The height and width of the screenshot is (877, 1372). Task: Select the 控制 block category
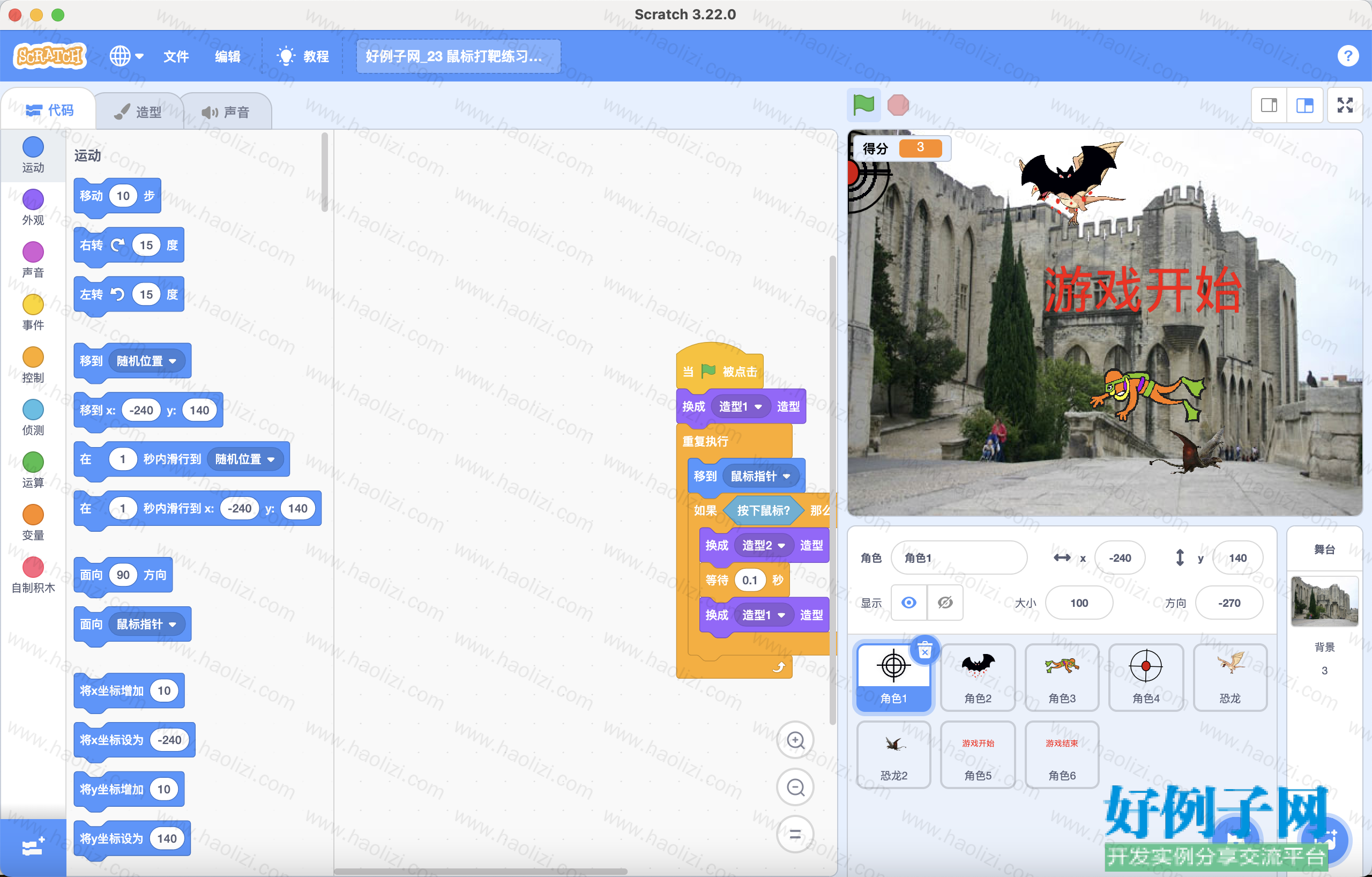[33, 365]
